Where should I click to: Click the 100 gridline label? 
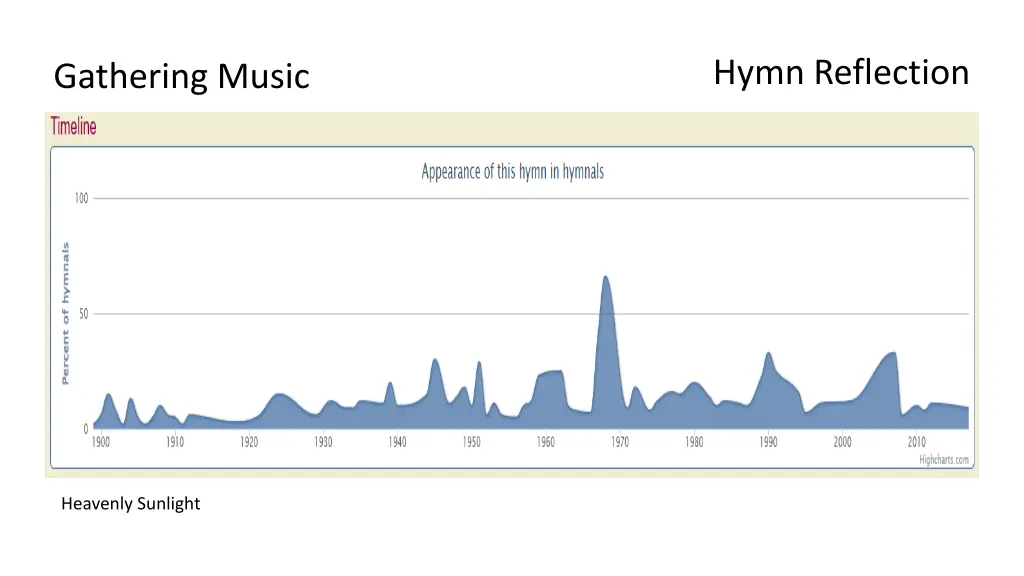pos(83,197)
